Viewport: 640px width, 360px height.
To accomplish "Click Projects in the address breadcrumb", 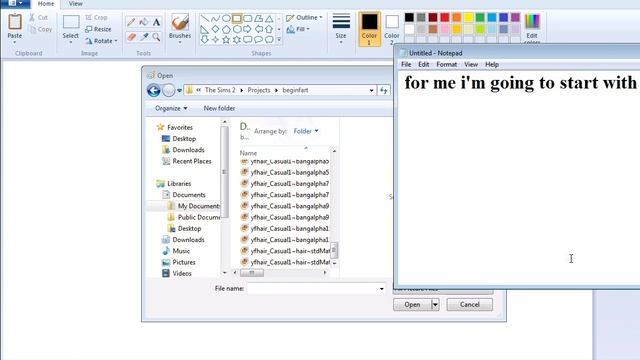I will (259, 90).
